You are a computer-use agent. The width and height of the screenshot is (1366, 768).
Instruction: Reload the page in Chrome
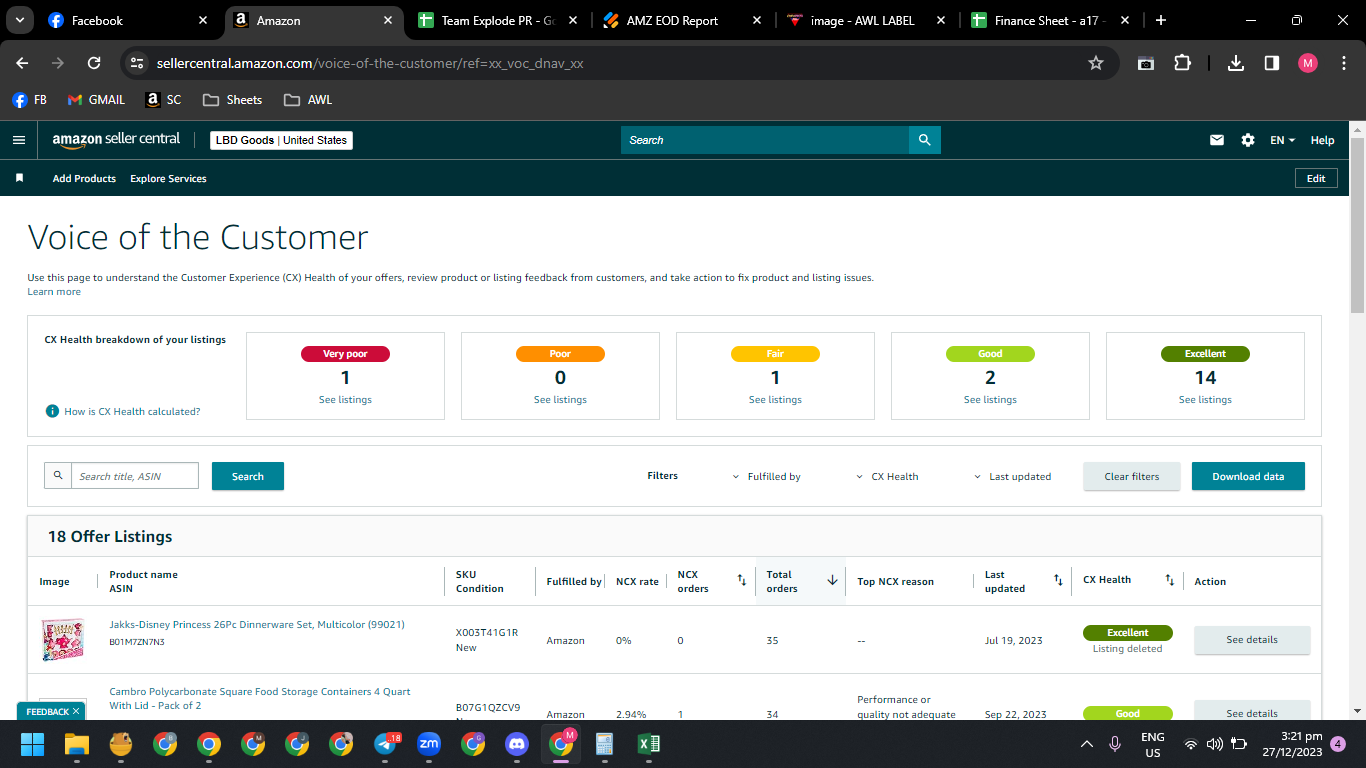coord(94,63)
